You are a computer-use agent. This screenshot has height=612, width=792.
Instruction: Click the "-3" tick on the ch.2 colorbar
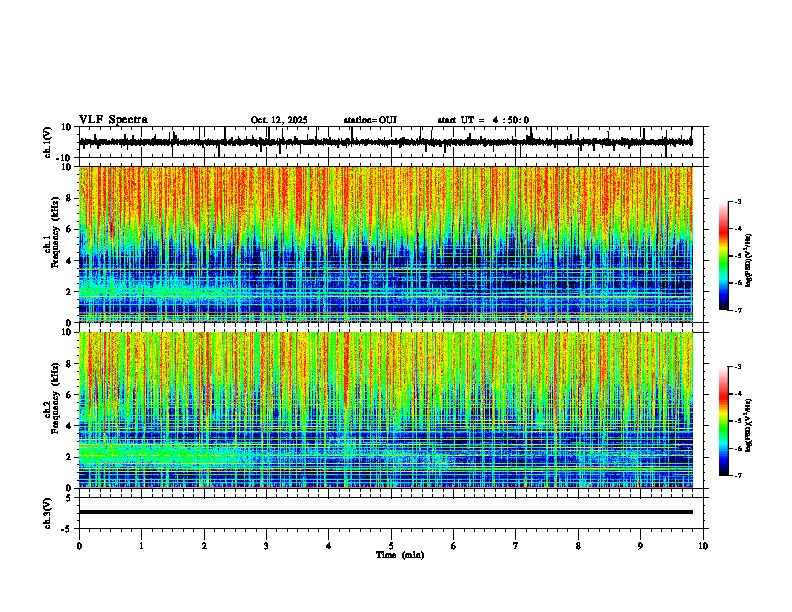737,367
